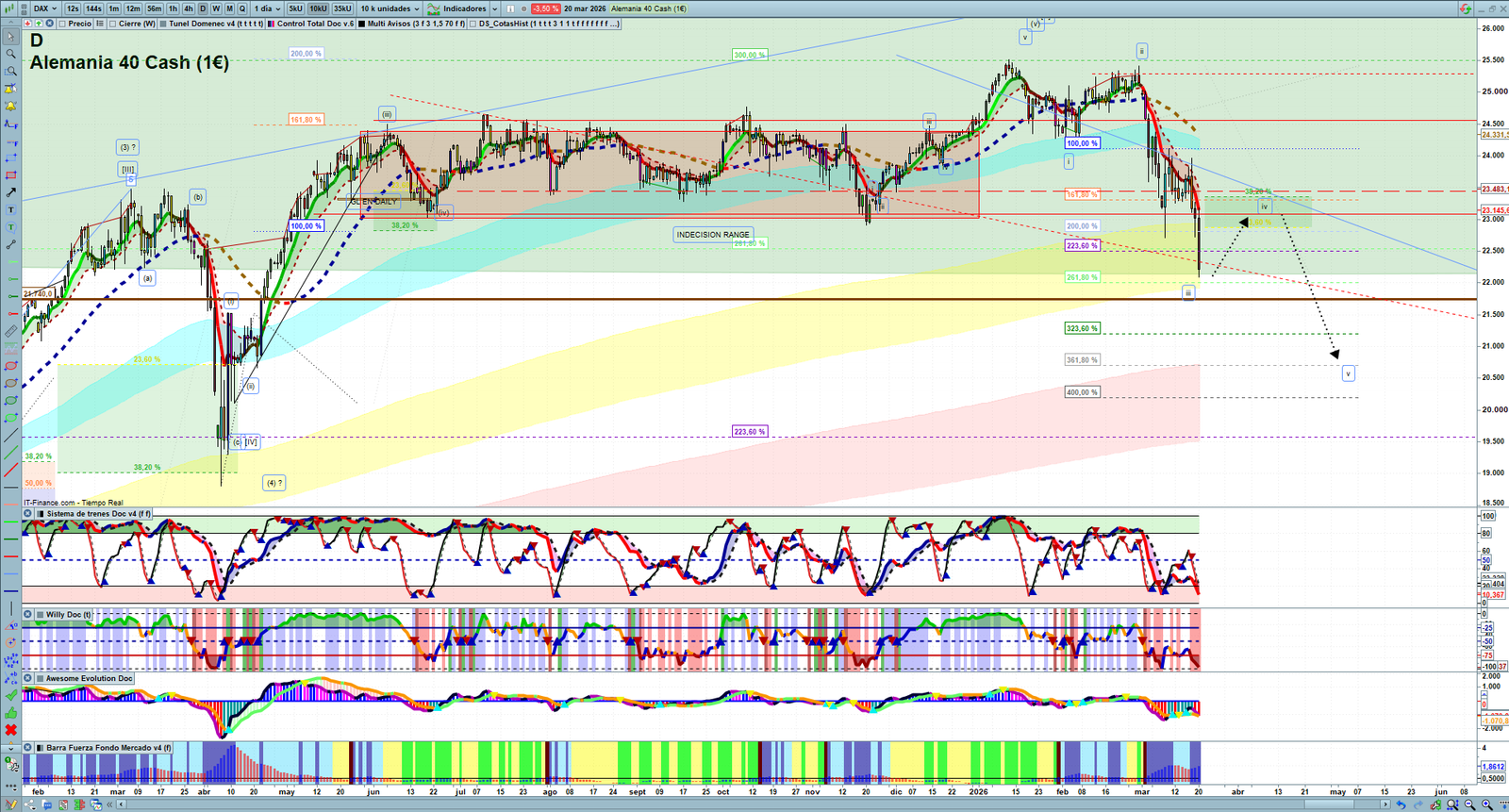
Task: Pick the arrow drawing tool
Action: pos(10,192)
